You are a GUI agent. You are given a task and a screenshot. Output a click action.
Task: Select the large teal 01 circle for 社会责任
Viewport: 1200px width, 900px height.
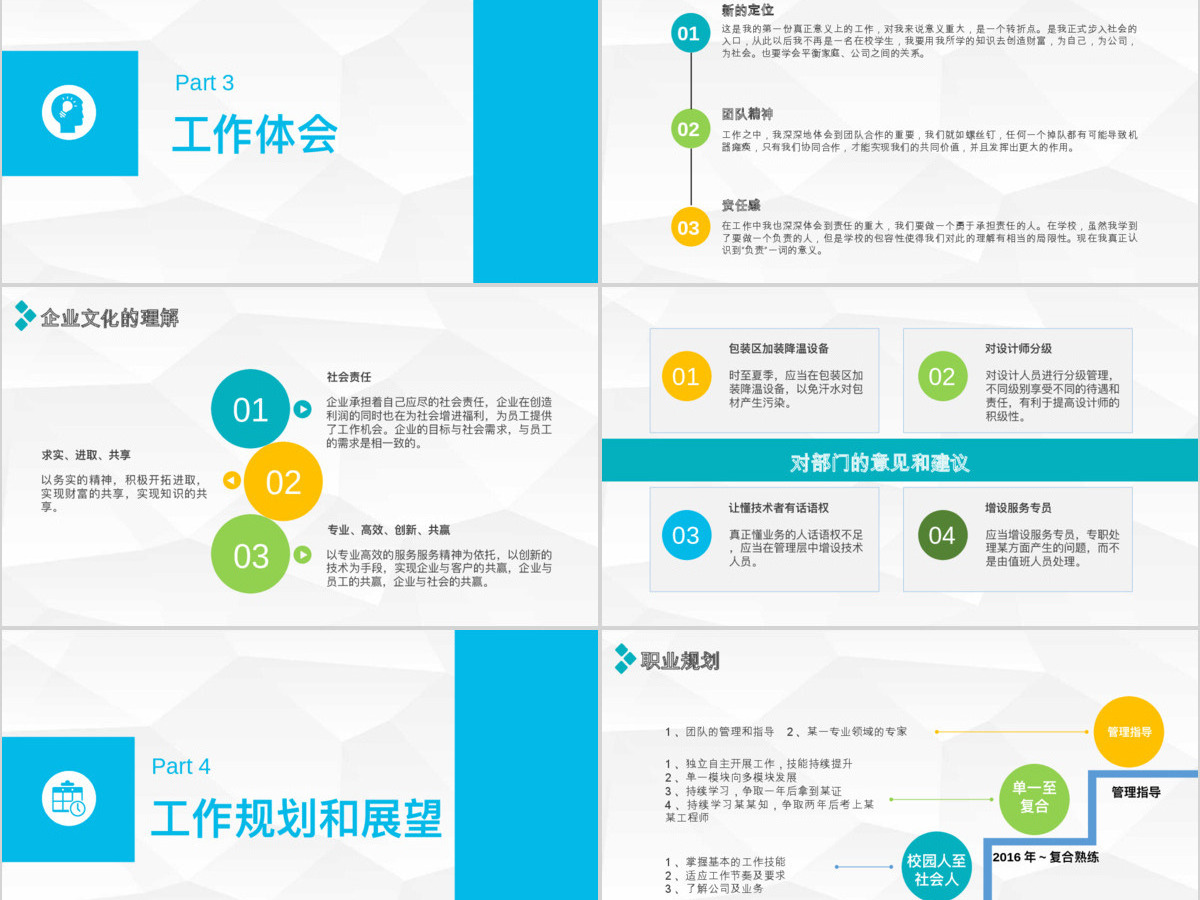[251, 409]
